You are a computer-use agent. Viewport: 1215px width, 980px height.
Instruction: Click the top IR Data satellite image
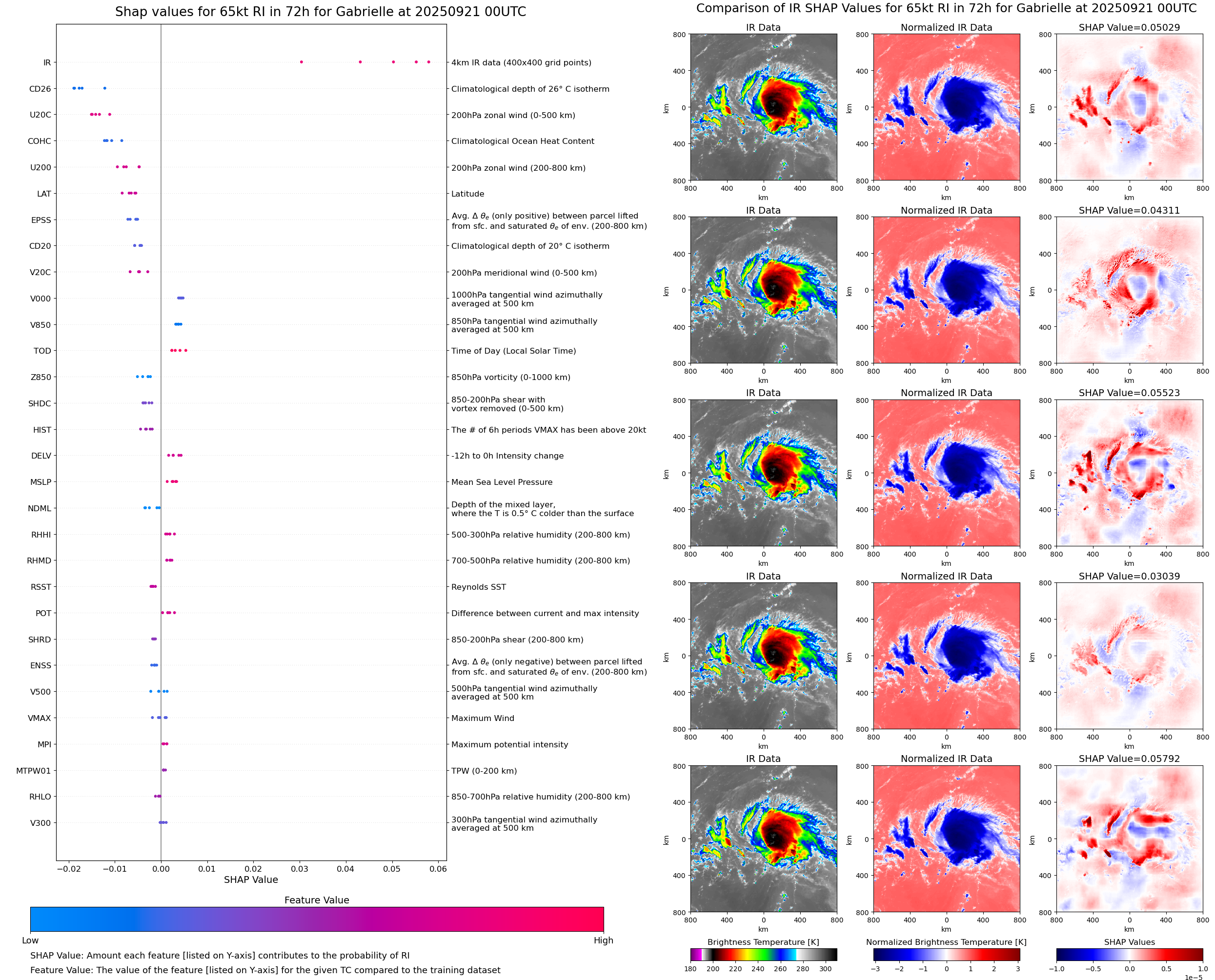[763, 107]
